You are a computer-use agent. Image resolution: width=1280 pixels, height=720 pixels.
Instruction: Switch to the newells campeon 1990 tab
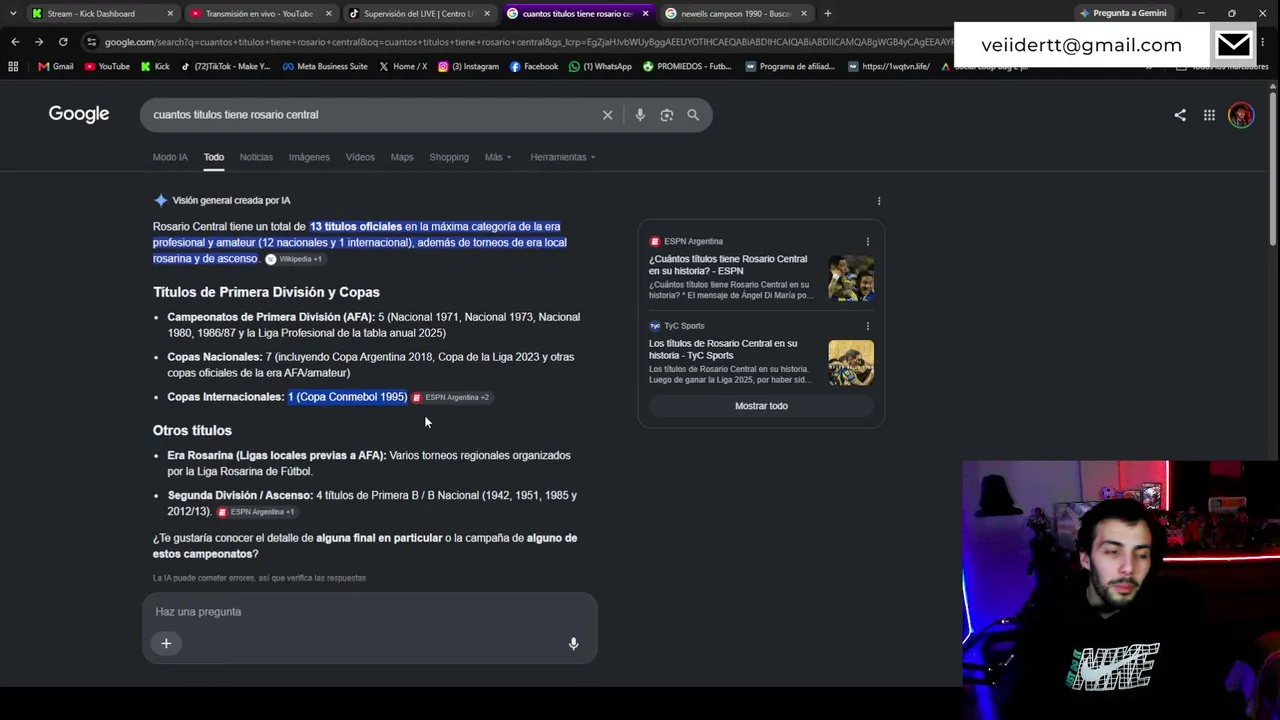tap(736, 14)
